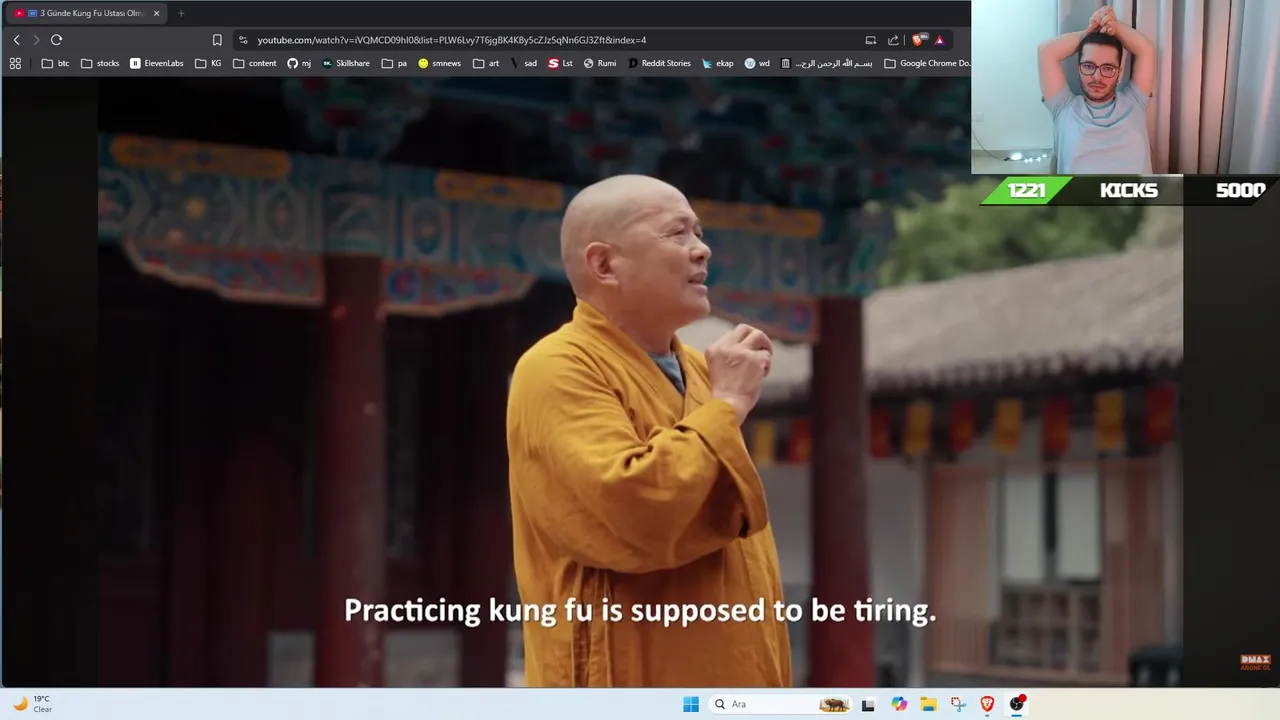Viewport: 1280px width, 720px height.
Task: Launch Copilot from the taskbar
Action: click(x=899, y=704)
